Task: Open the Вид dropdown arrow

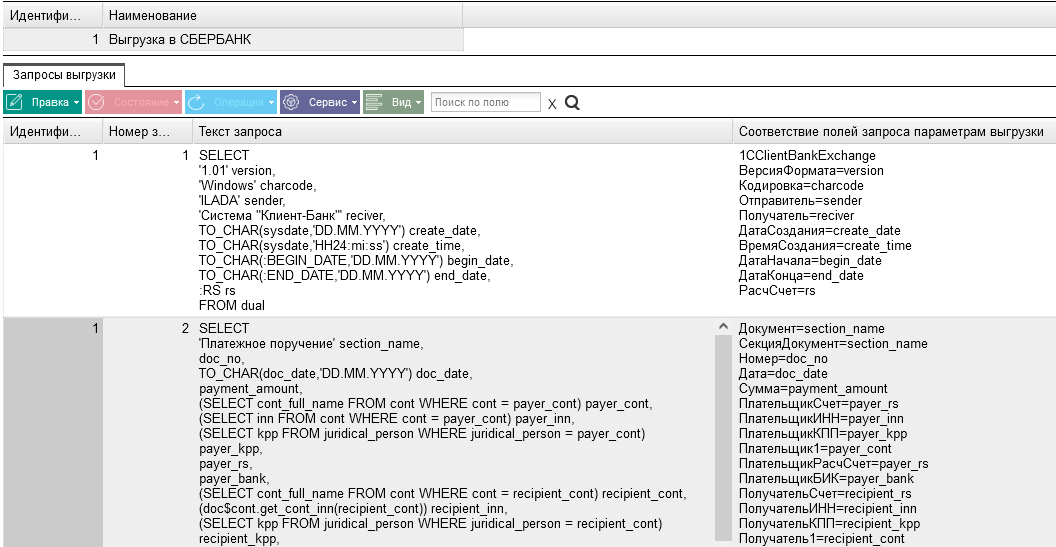Action: (418, 103)
